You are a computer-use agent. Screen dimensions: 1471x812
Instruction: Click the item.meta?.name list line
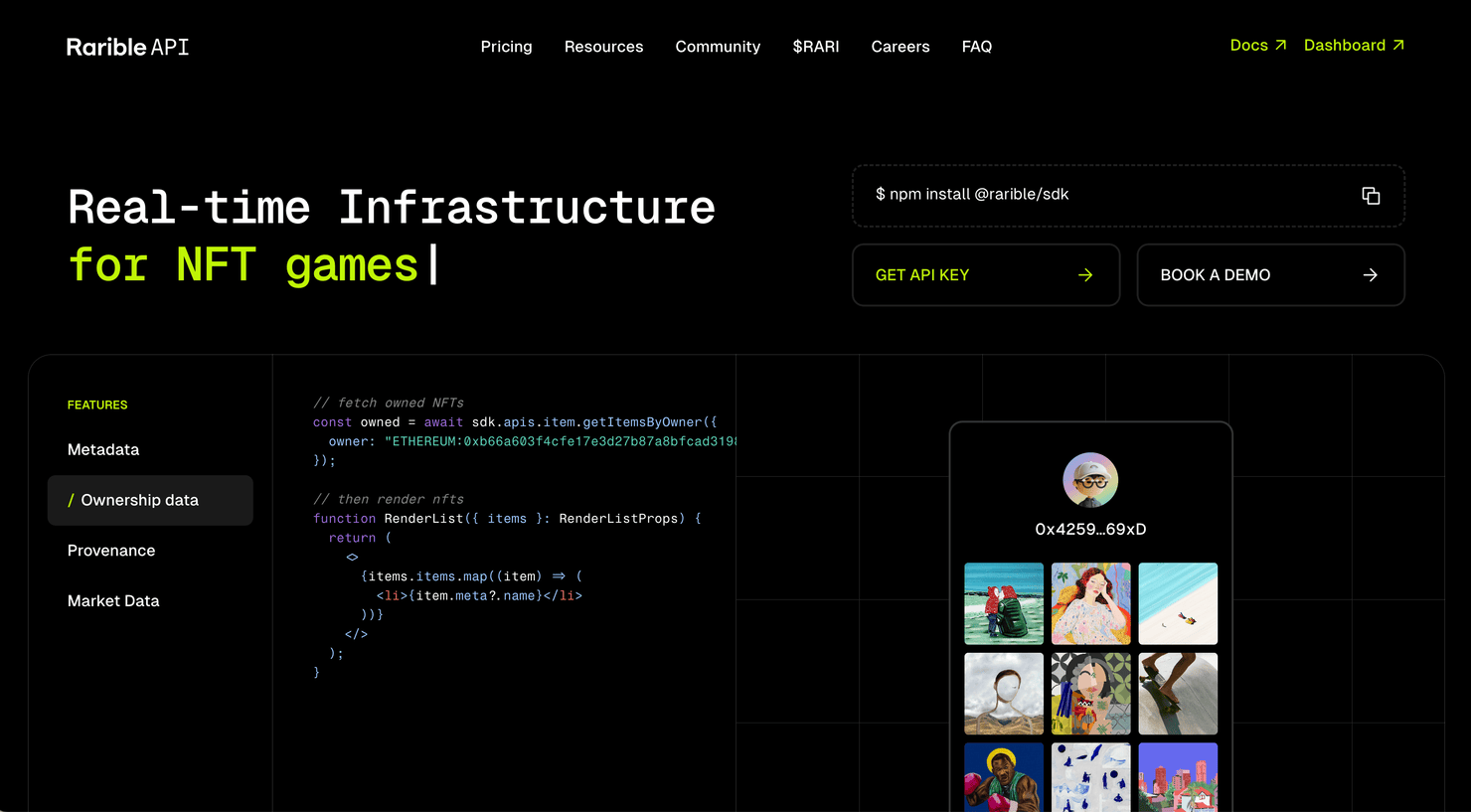[479, 595]
